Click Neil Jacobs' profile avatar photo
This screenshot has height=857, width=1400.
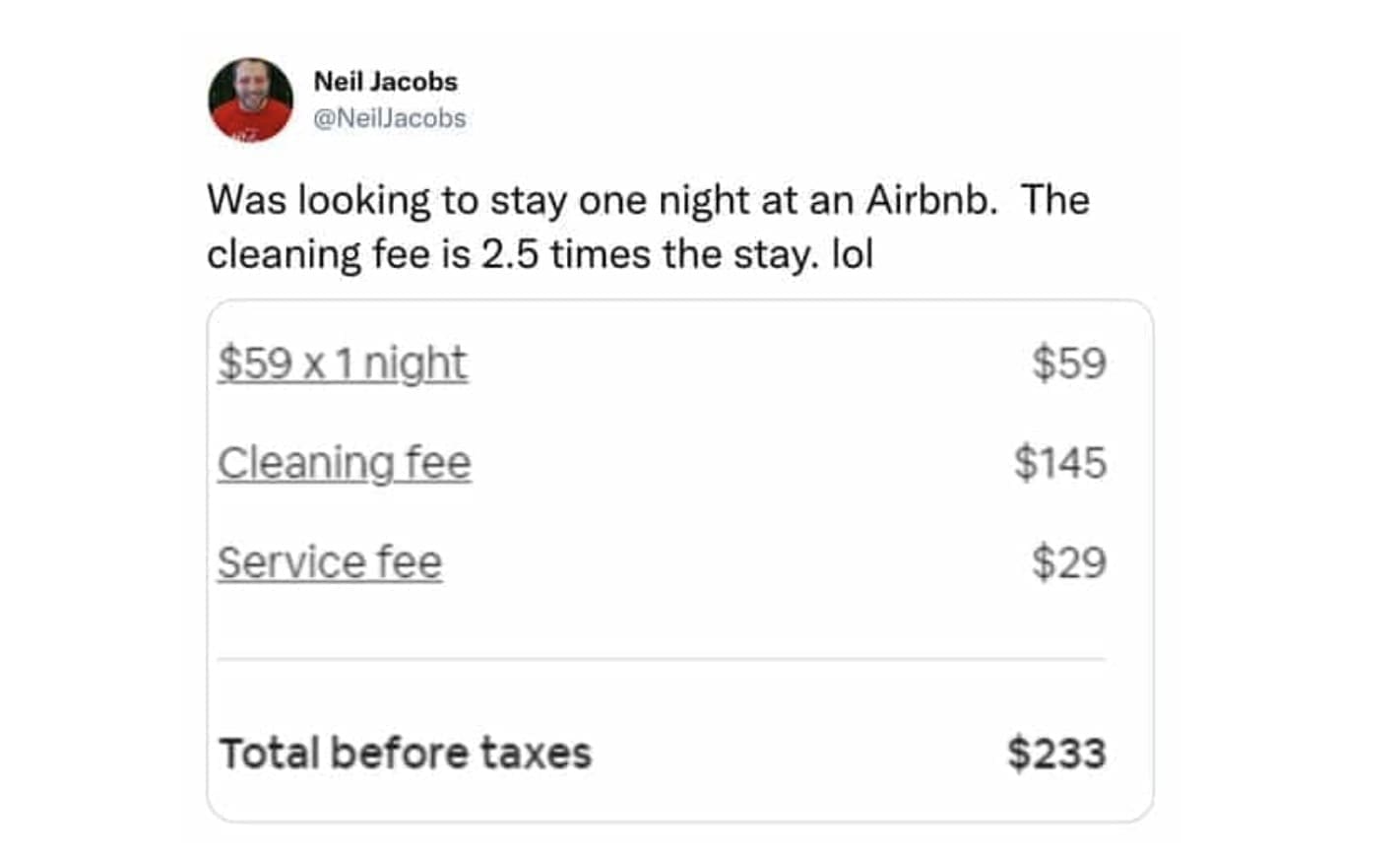(x=250, y=99)
